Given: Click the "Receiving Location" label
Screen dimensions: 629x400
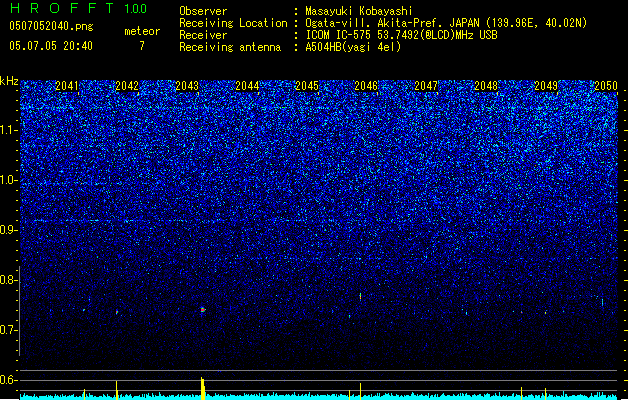Looking at the screenshot, I should [x=233, y=23].
